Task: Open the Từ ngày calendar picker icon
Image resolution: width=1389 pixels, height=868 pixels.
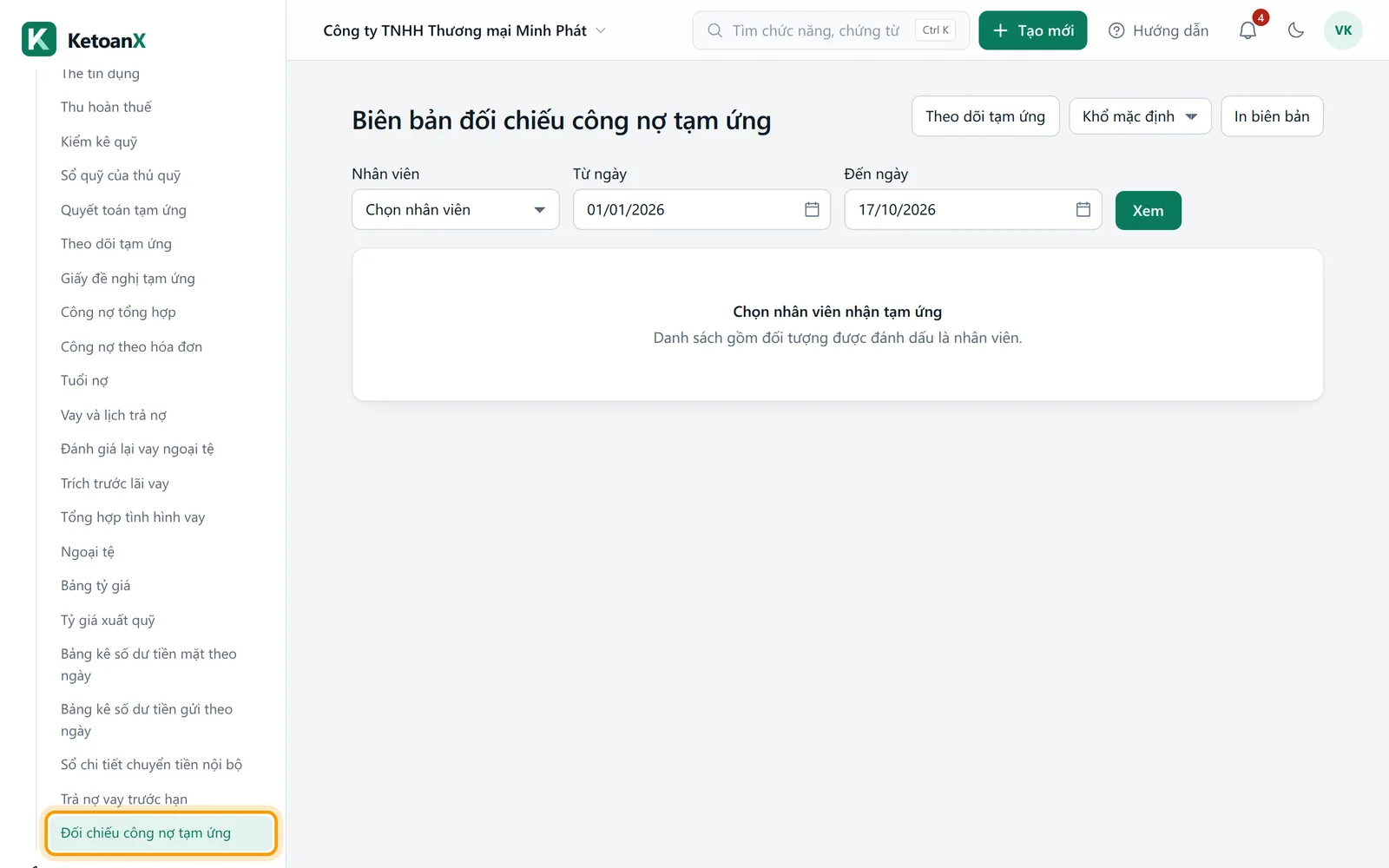Action: pyautogui.click(x=812, y=209)
